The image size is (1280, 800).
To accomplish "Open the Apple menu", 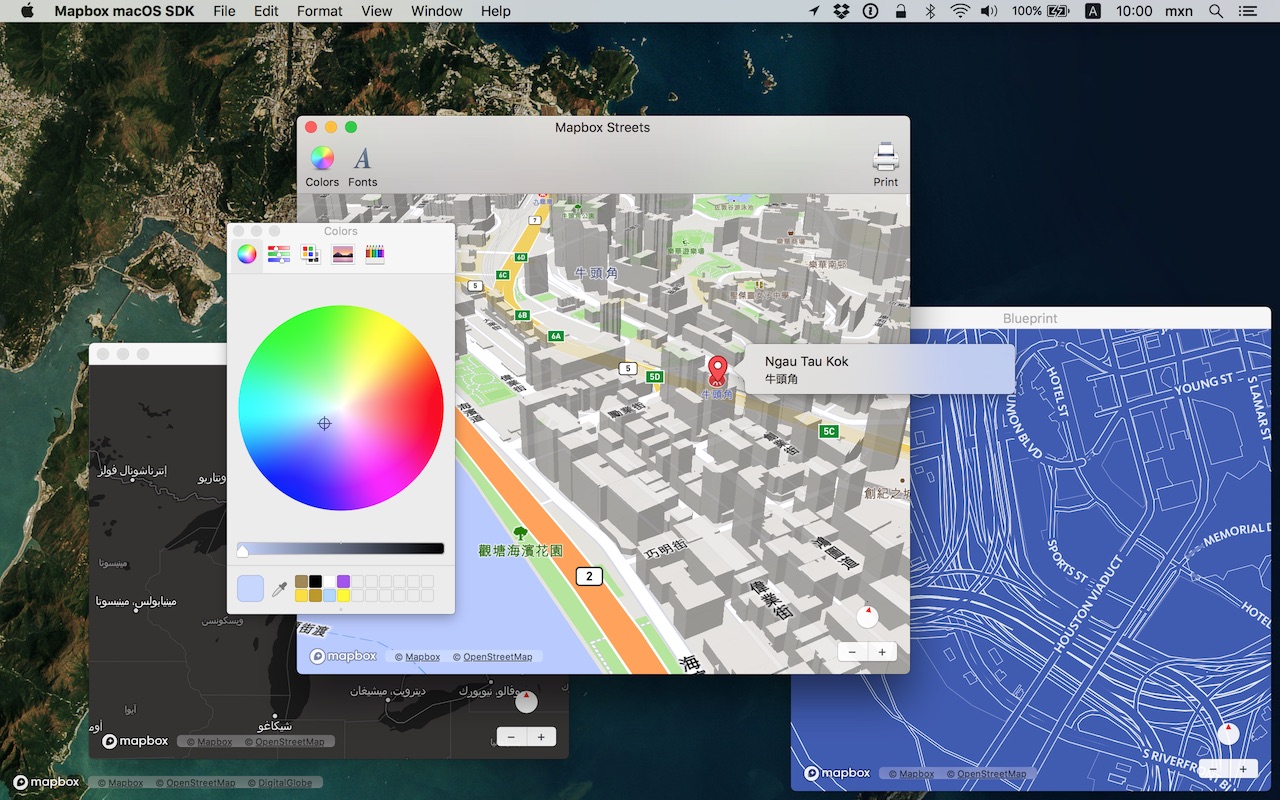I will pyautogui.click(x=27, y=11).
